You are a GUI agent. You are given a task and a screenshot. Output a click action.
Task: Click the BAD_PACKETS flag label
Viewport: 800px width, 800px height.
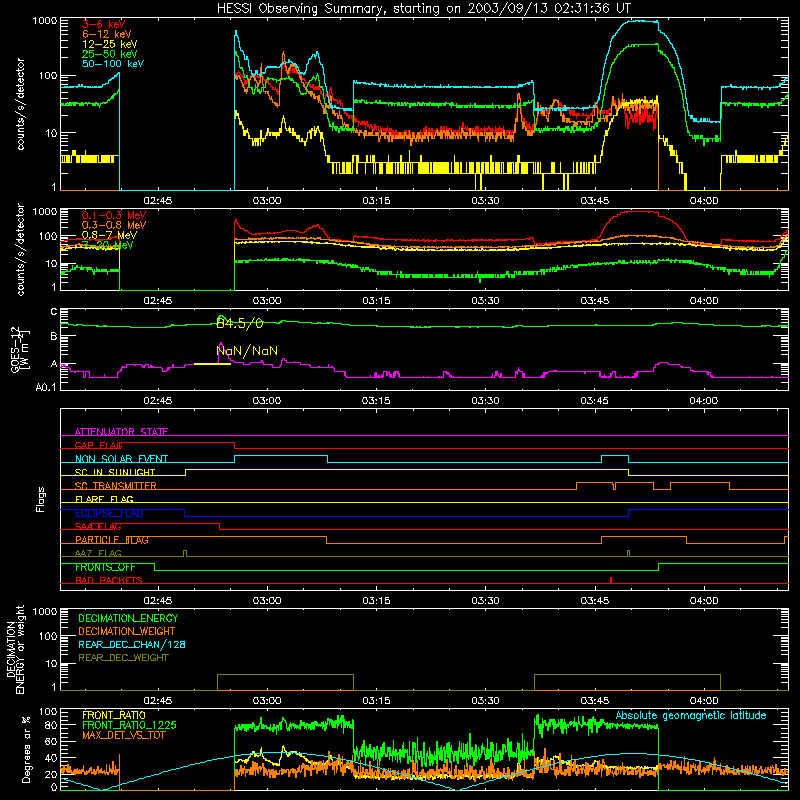pos(109,580)
